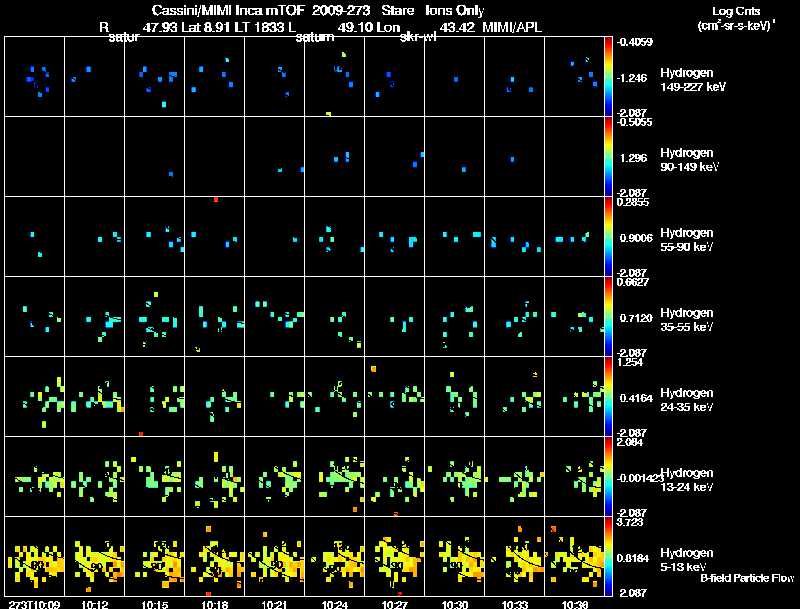Image resolution: width=800 pixels, height=609 pixels.
Task: Click the color bar beside Hydrogen 35-55 keV
Action: [608, 317]
